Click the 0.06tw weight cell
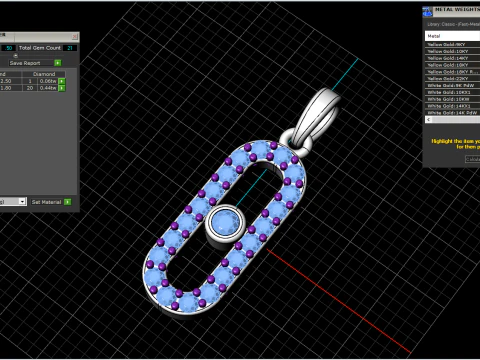Image resolution: width=480 pixels, height=360 pixels. [x=48, y=81]
